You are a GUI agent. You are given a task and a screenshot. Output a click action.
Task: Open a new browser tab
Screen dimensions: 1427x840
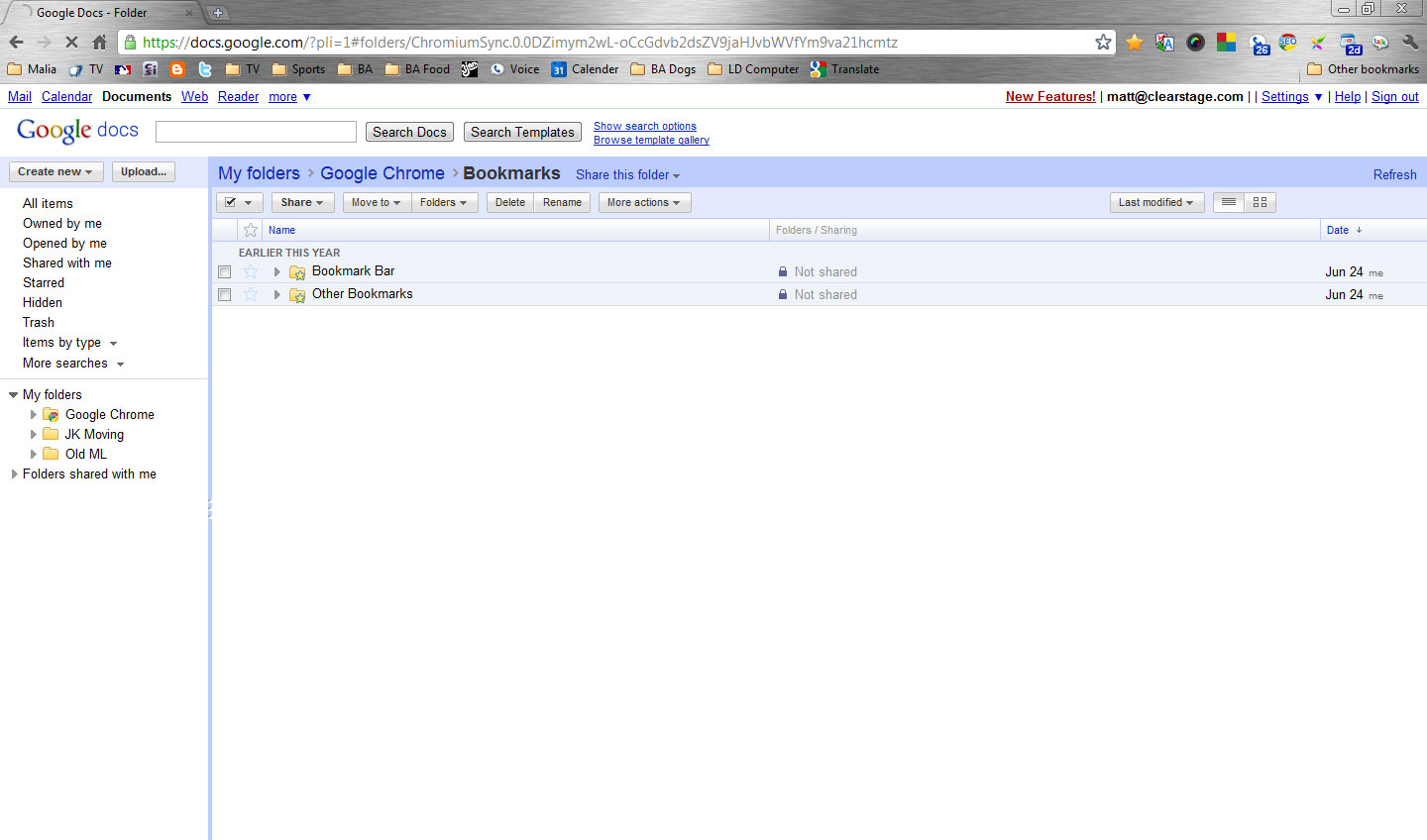[218, 13]
